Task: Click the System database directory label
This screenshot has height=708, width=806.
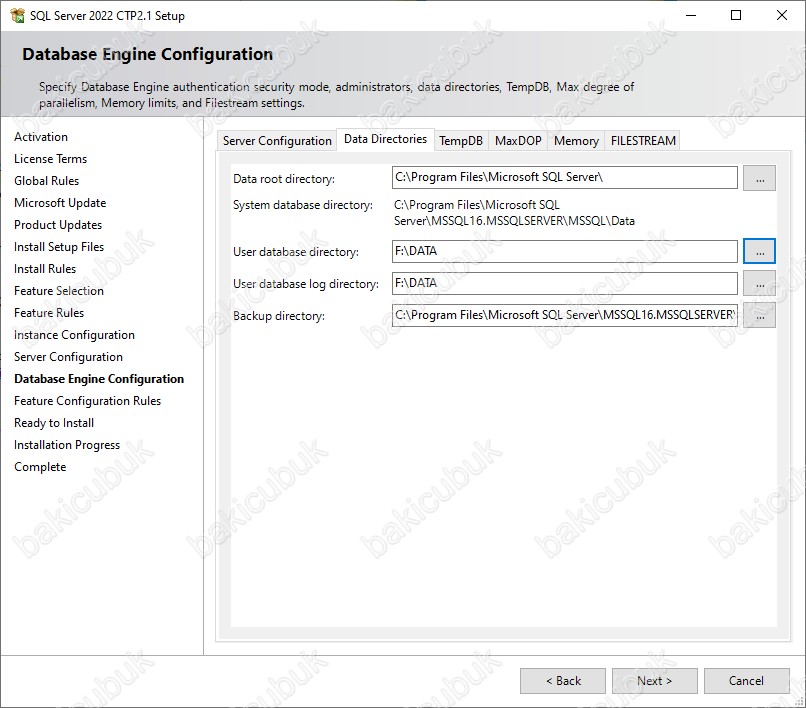Action: [303, 205]
